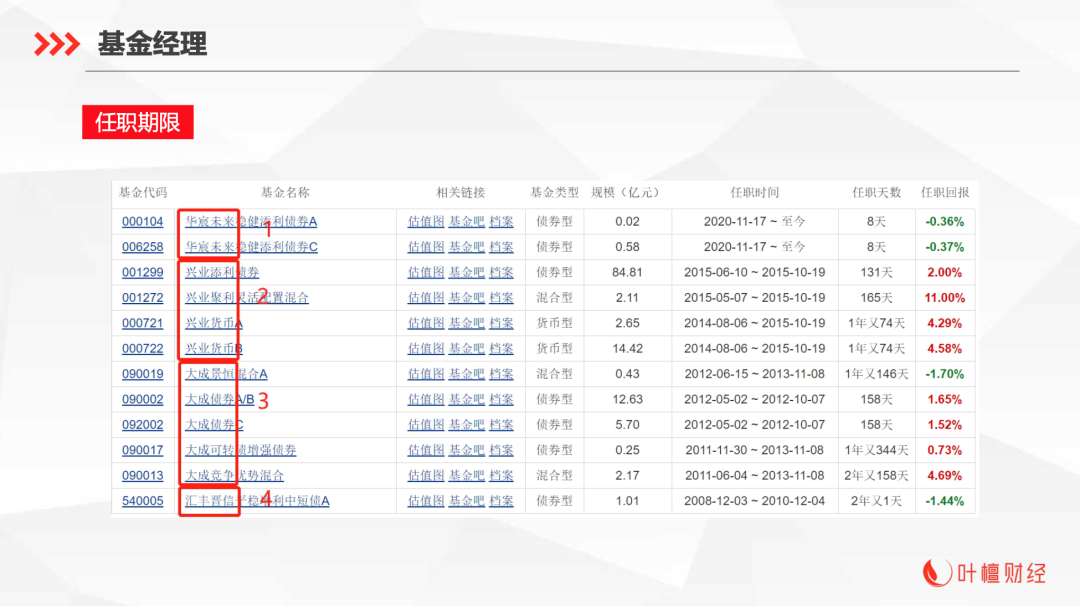Open fund code 000722 link

click(x=143, y=349)
